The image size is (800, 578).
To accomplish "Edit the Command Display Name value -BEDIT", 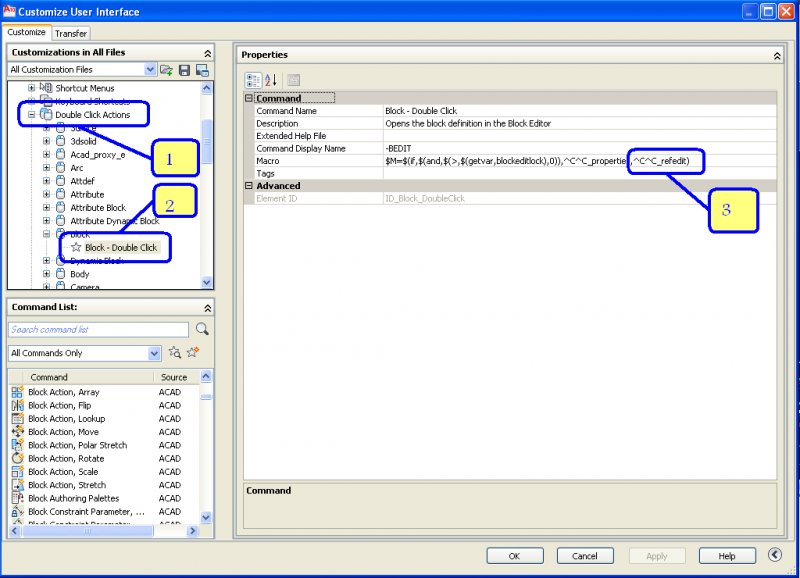I will coord(581,148).
